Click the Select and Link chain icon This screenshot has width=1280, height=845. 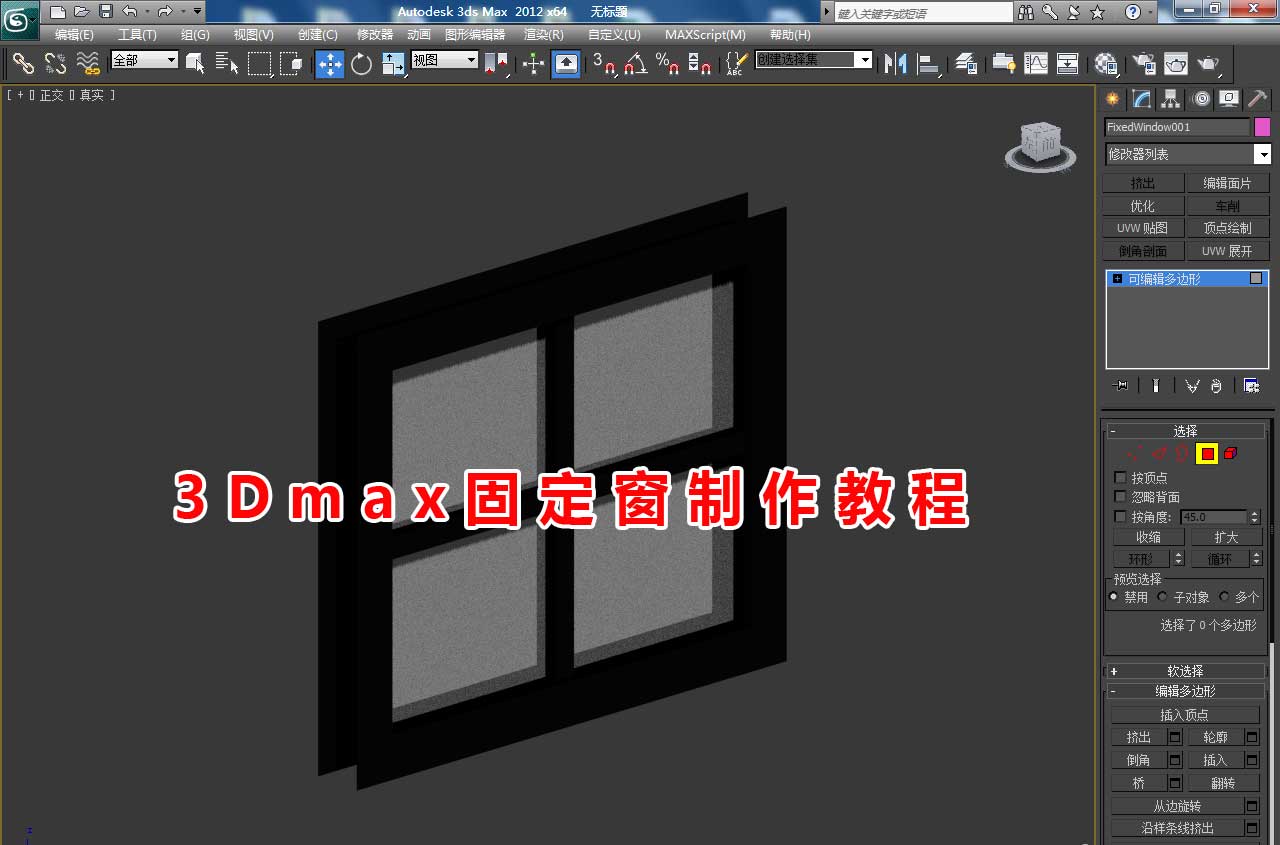tap(23, 63)
